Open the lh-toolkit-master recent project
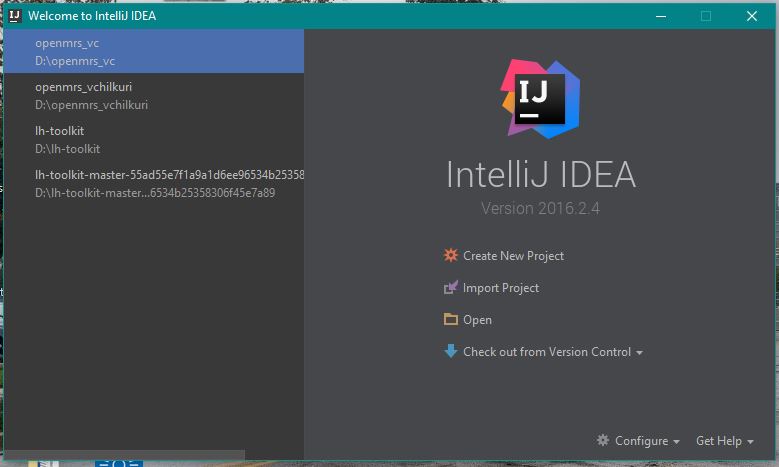The height and width of the screenshot is (467, 779). [154, 183]
